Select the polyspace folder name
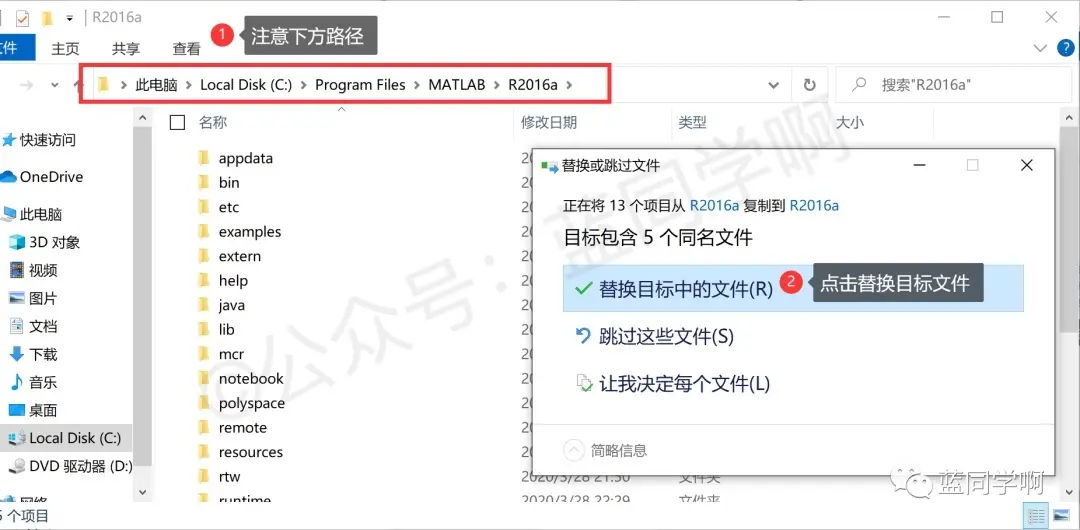The image size is (1080, 530). point(251,403)
